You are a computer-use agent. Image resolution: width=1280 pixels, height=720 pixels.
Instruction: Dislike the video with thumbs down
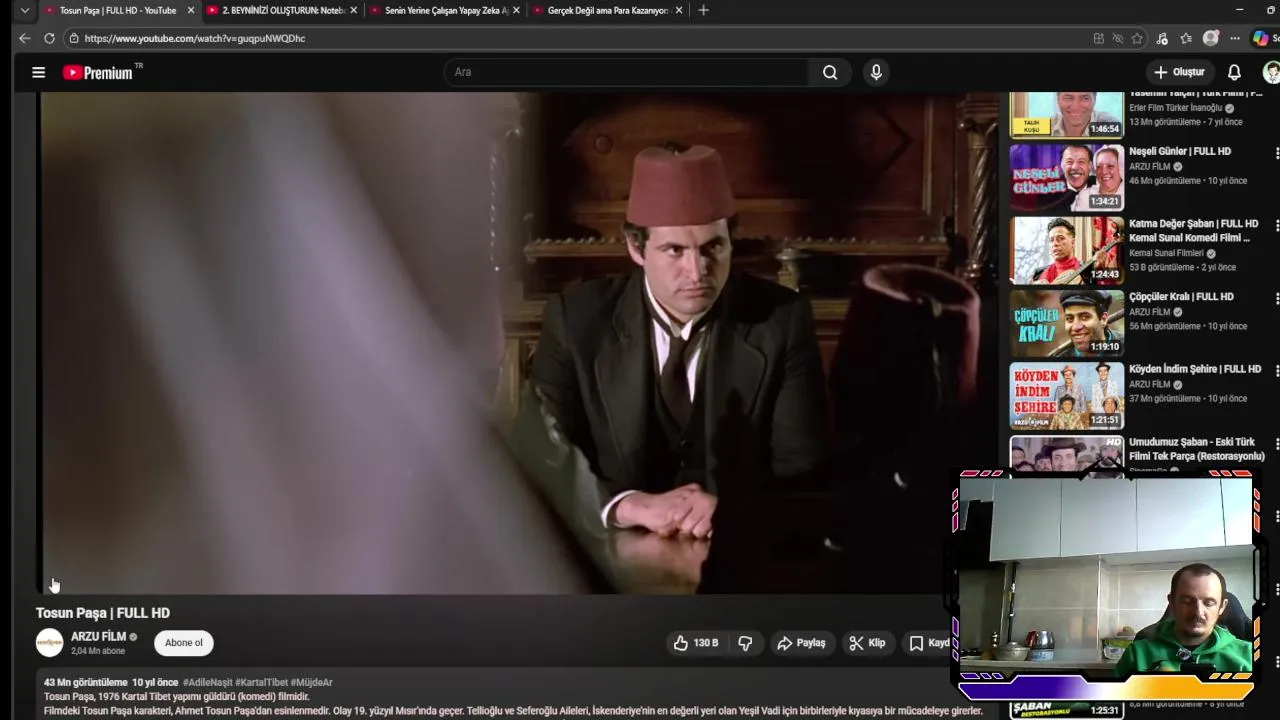coord(745,643)
